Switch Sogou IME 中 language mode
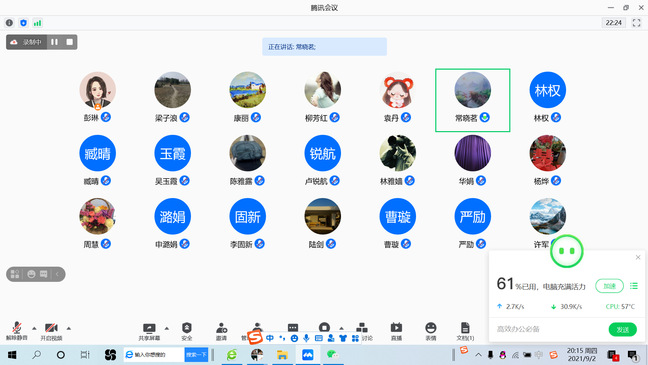 270,338
